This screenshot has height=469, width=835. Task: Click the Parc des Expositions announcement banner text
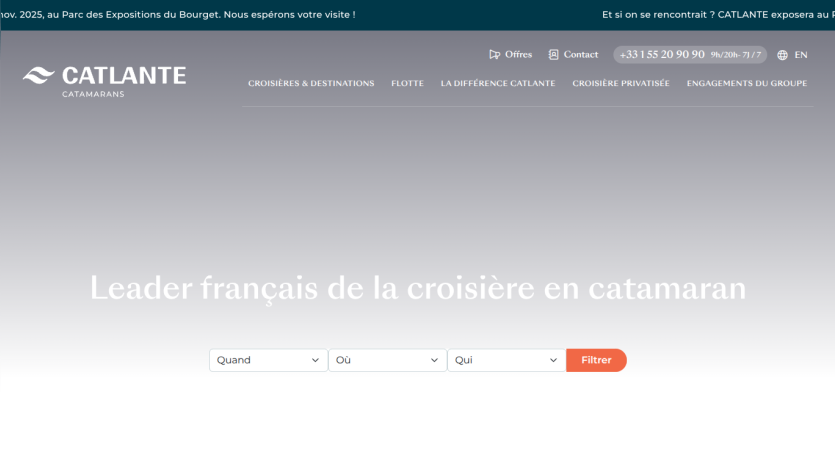[178, 15]
